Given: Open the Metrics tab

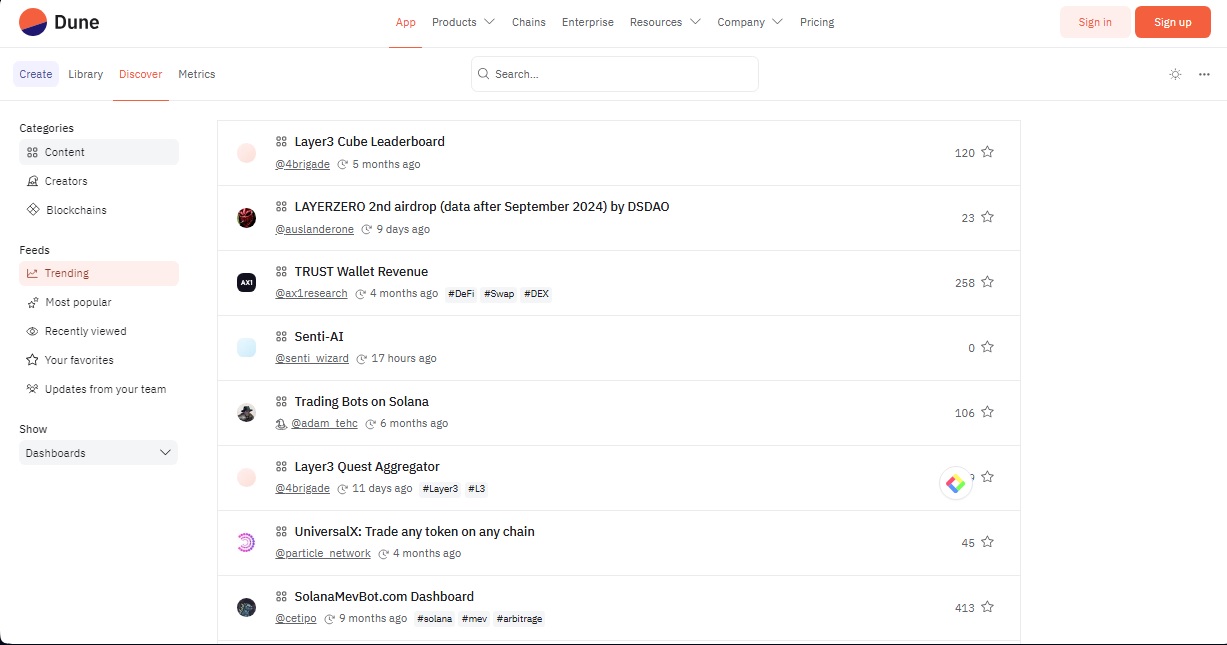Looking at the screenshot, I should [x=197, y=74].
